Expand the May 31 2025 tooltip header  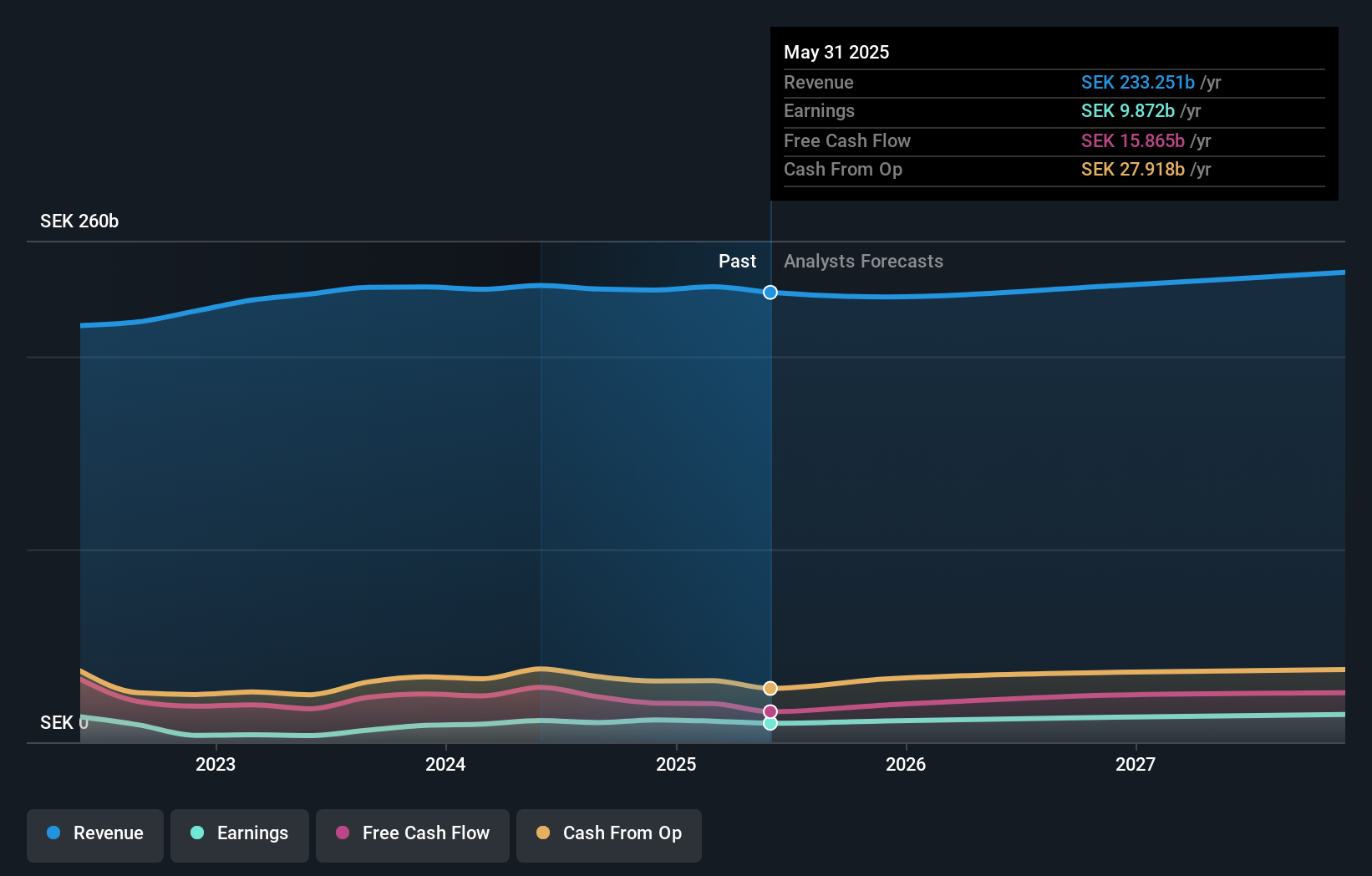[836, 52]
